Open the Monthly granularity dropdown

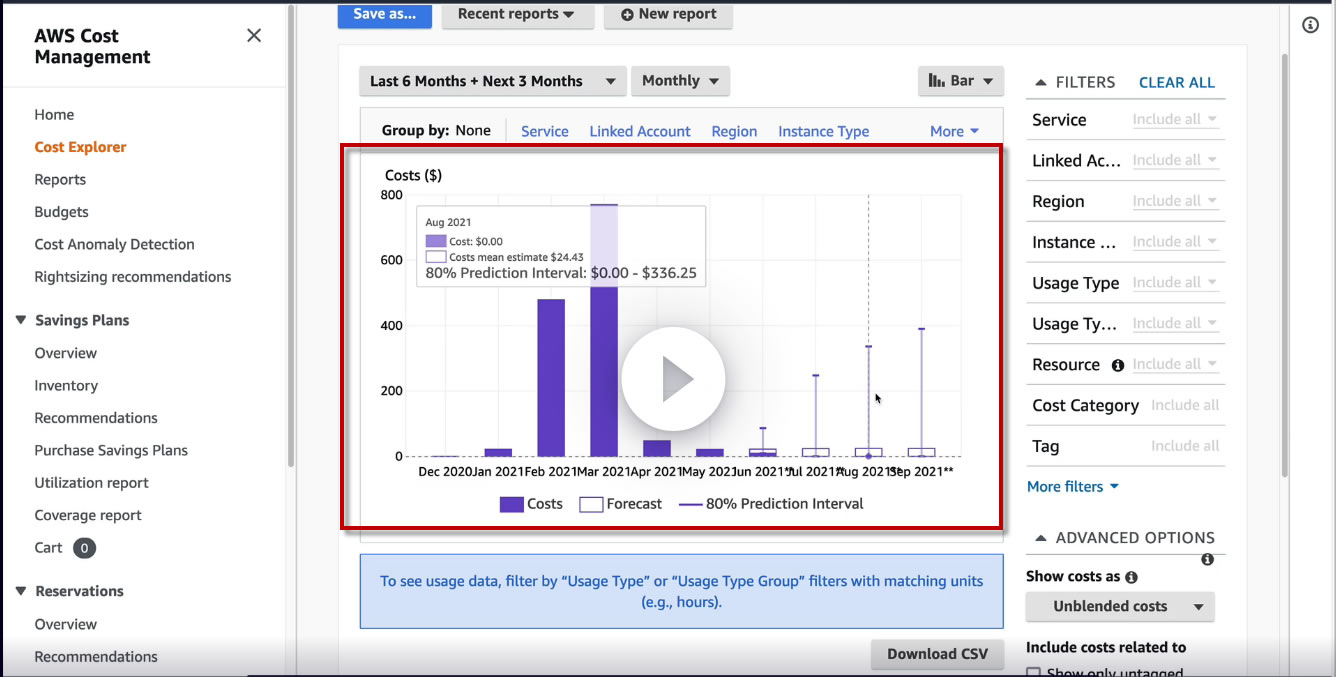point(680,81)
